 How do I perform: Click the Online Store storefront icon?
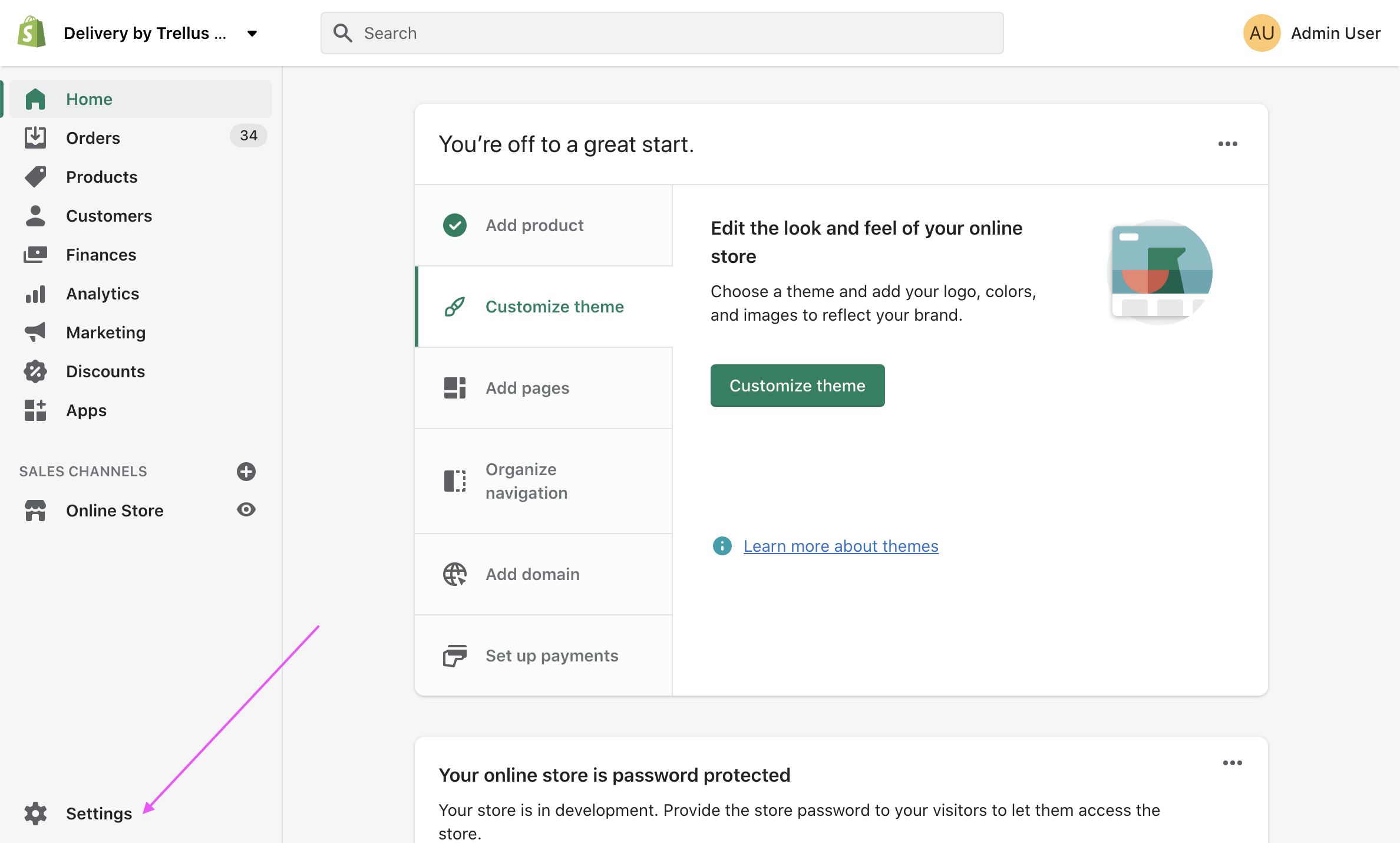pyautogui.click(x=35, y=511)
